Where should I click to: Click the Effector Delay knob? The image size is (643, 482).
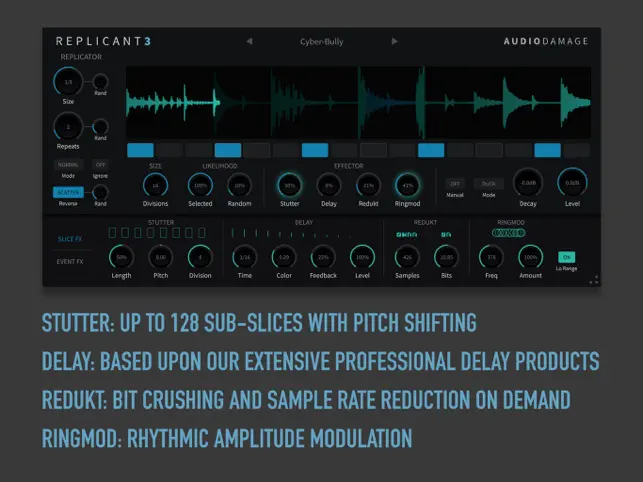point(329,185)
